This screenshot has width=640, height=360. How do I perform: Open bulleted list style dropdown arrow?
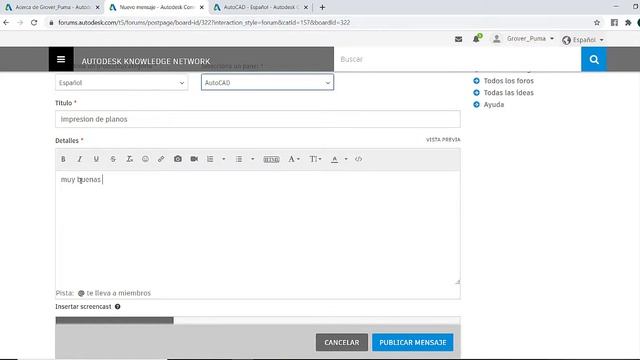[x=253, y=159]
